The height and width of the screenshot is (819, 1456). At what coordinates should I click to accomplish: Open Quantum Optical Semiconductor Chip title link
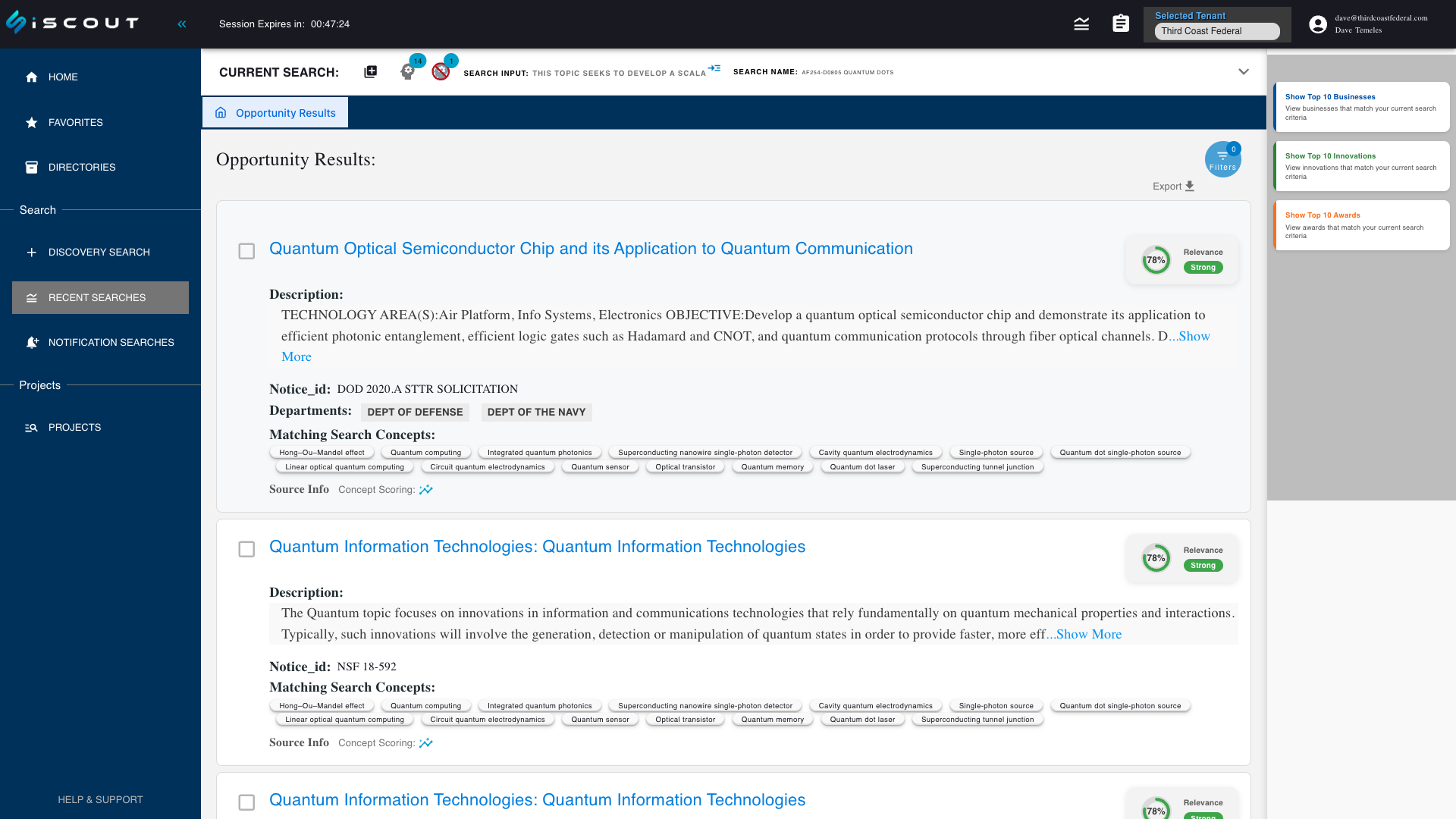[x=591, y=249]
